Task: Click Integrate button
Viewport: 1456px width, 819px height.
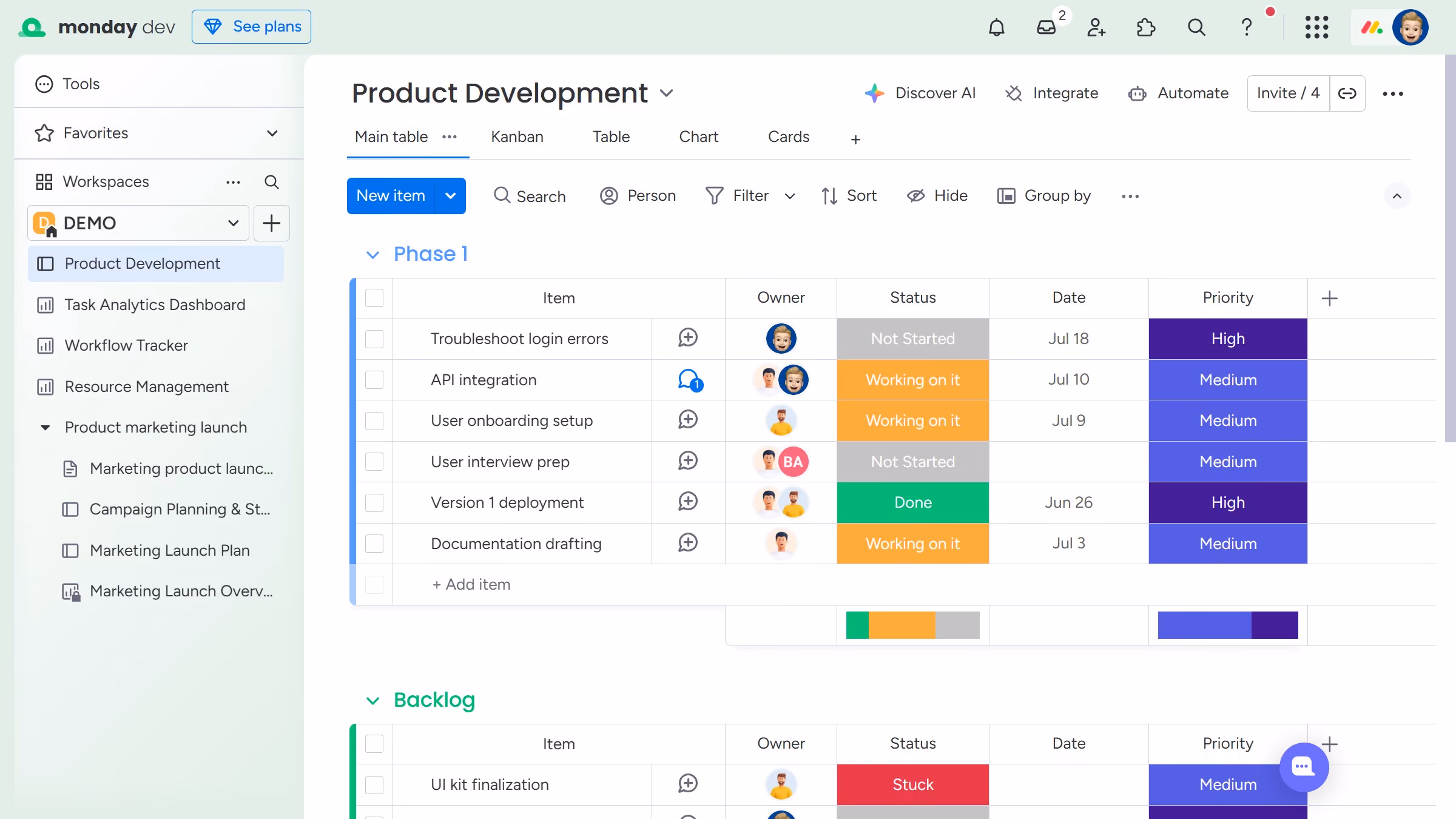Action: pos(1052,93)
